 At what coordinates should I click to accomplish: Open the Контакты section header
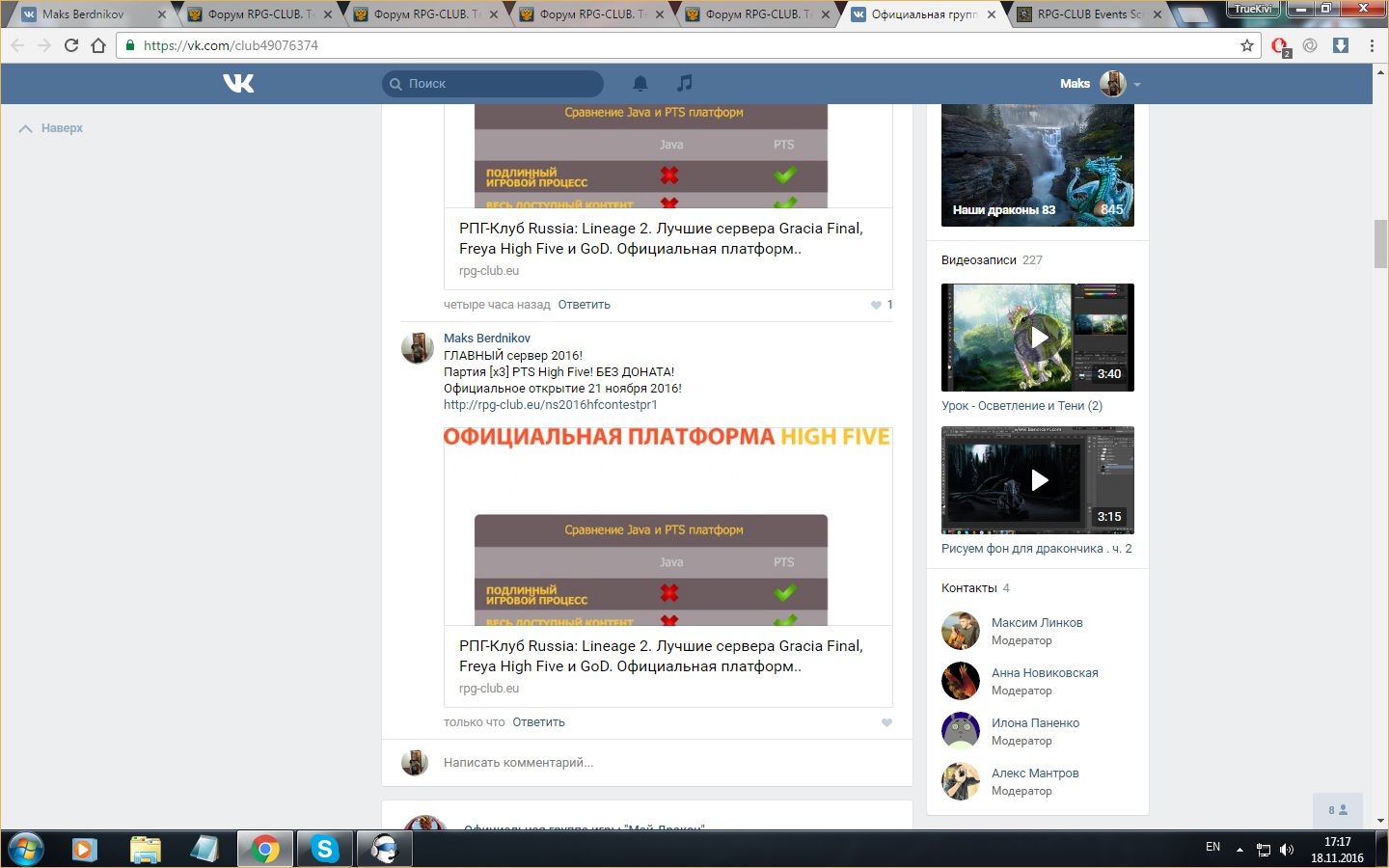coord(975,588)
